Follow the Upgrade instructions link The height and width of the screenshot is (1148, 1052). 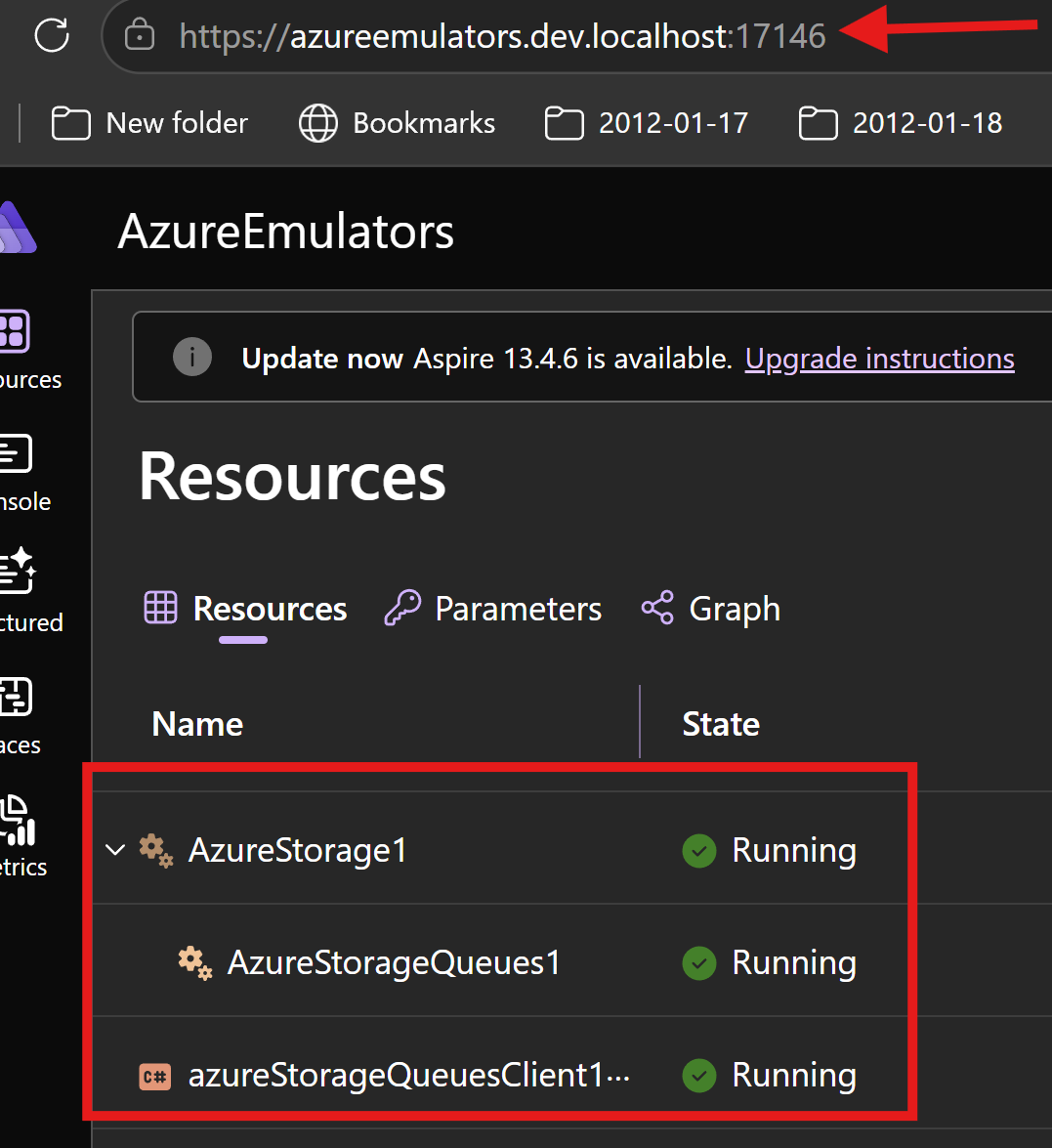point(879,359)
